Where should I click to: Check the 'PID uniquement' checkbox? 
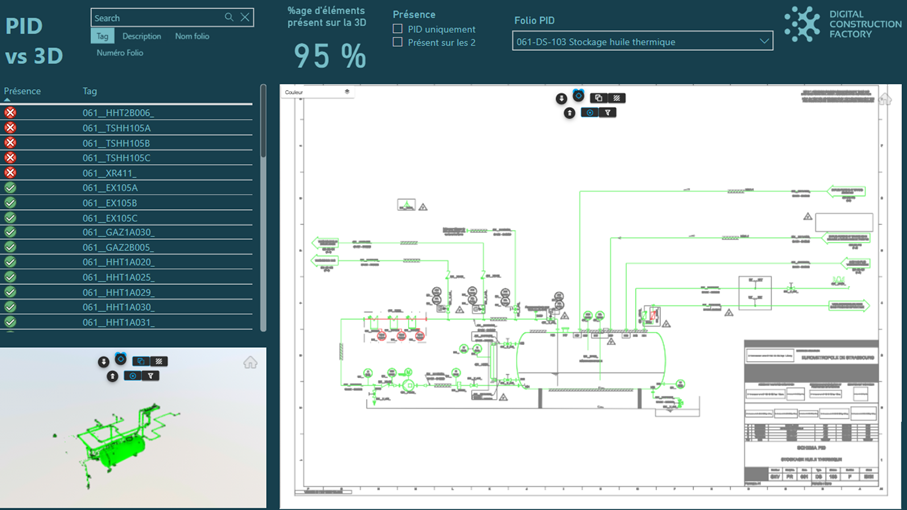[x=398, y=30]
